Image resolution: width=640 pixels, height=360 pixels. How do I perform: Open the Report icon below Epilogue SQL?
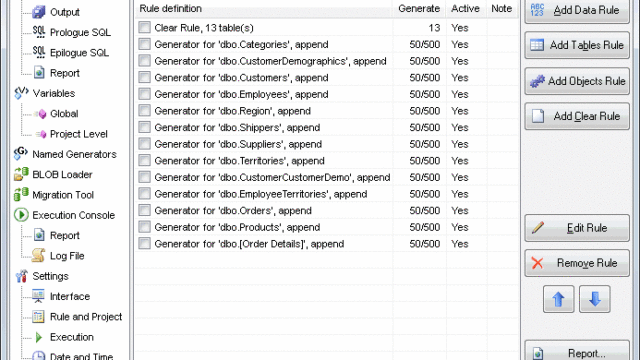click(x=39, y=73)
